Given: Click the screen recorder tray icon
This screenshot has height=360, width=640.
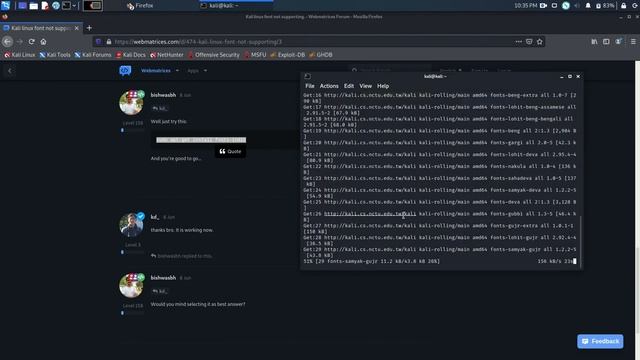Looking at the screenshot, I should (x=543, y=6).
